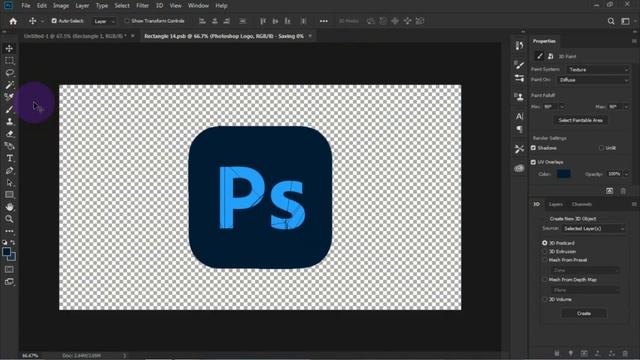The height and width of the screenshot is (360, 640).
Task: Click the trash icon in 3D panel
Action: [x=625, y=353]
